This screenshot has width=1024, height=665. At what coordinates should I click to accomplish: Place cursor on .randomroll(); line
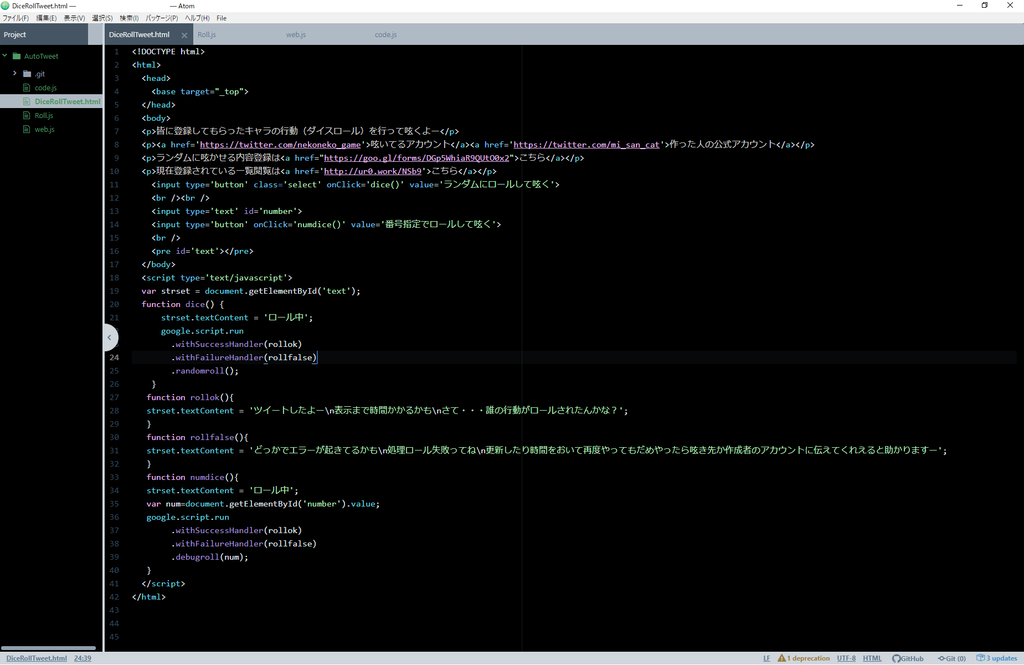click(x=205, y=371)
